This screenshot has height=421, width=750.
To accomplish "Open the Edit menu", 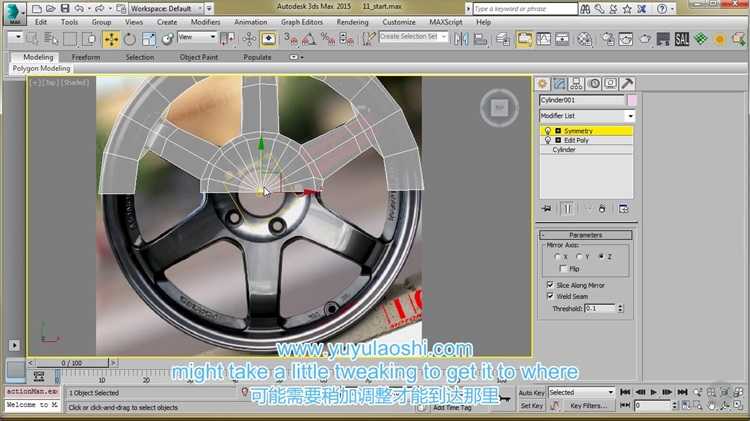I will pos(41,22).
